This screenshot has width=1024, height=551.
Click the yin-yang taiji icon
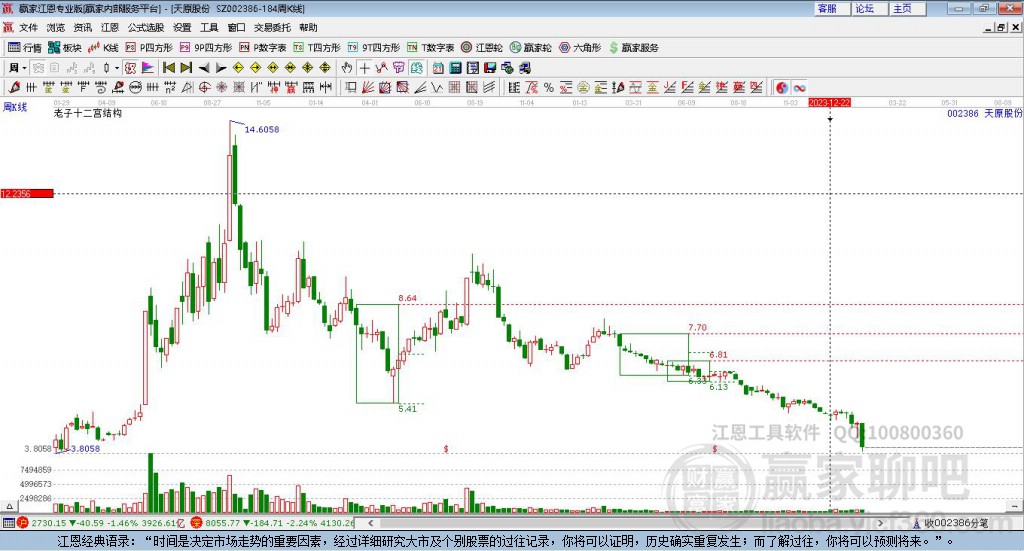(782, 87)
